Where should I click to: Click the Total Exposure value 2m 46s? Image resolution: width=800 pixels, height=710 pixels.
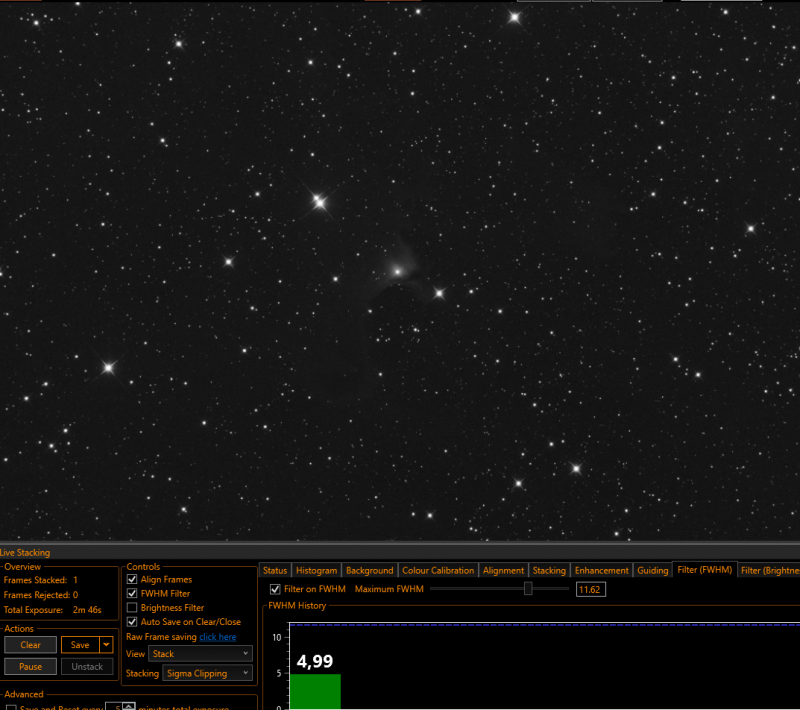click(x=87, y=610)
